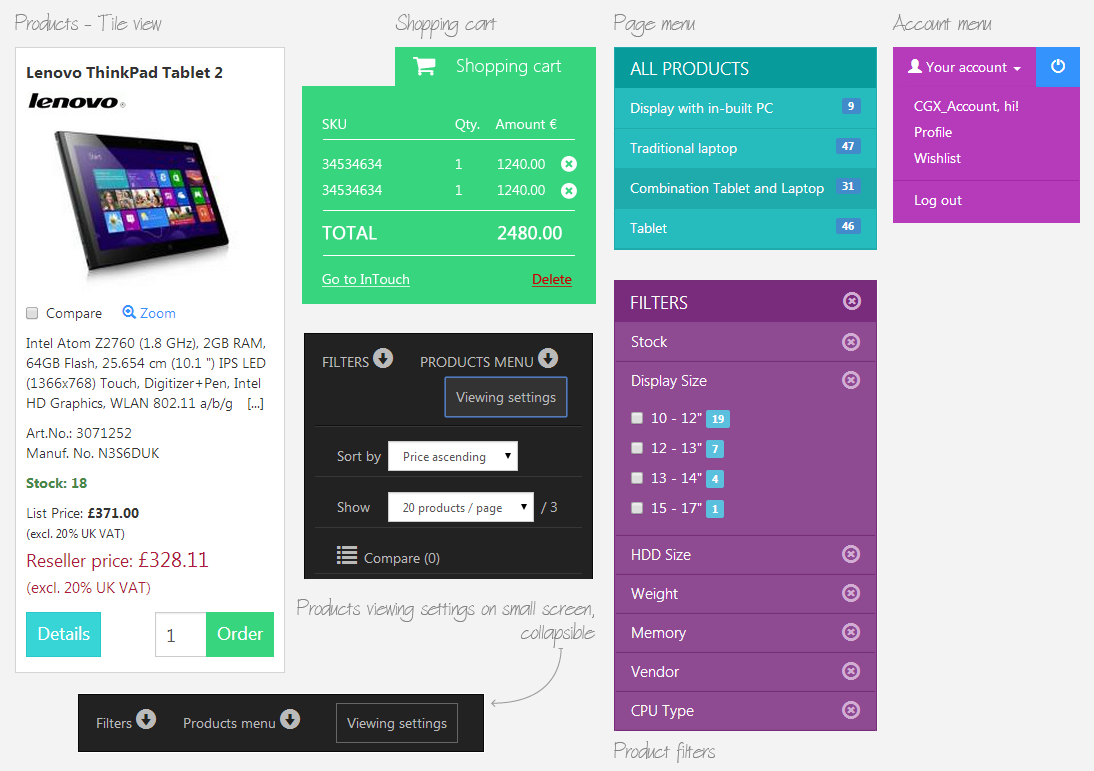Image resolution: width=1094 pixels, height=771 pixels.
Task: Click the Details button
Action: click(x=63, y=634)
